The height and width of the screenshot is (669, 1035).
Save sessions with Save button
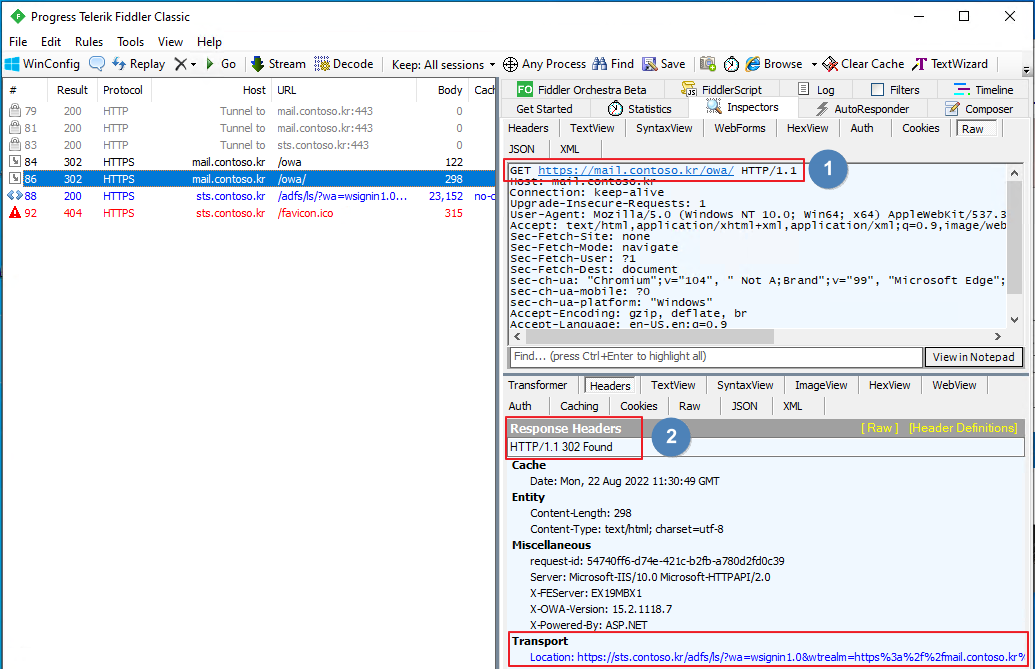point(664,64)
